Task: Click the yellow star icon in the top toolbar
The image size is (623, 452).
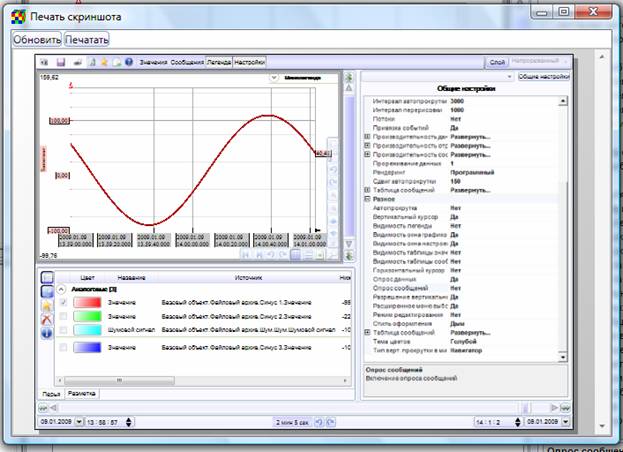Action: 104,62
